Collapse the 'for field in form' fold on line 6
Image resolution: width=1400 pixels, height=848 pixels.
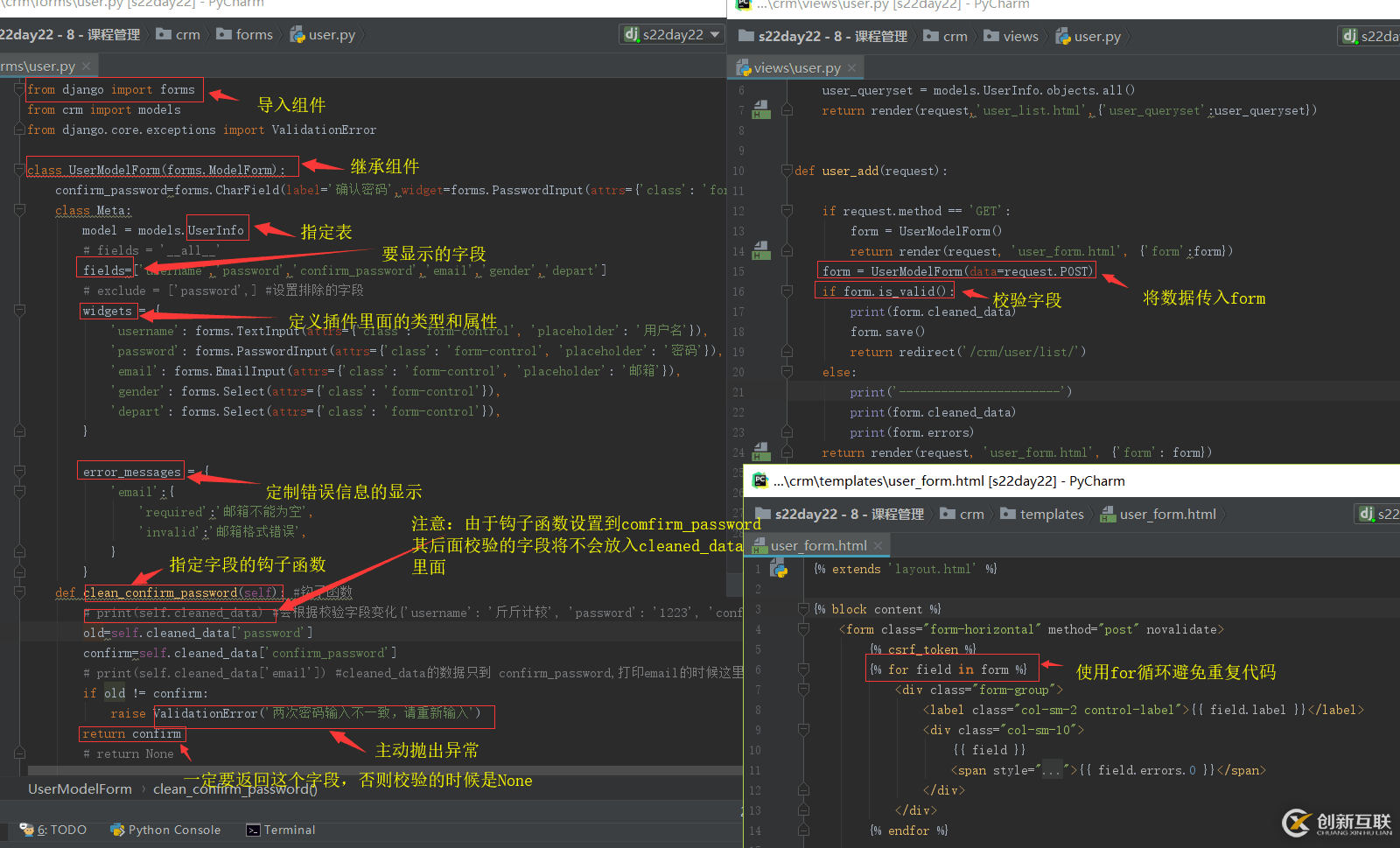[803, 669]
